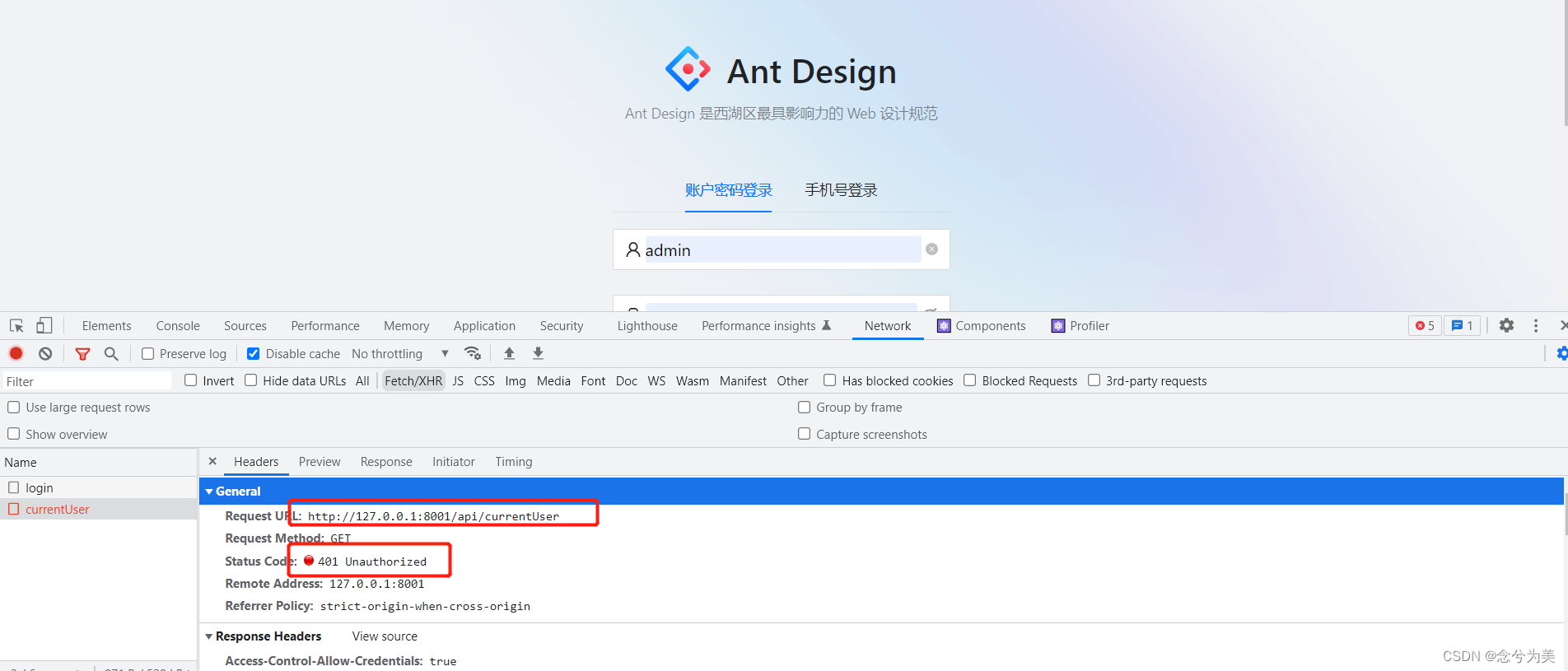
Task: Open the Sources panel tab
Action: tap(245, 326)
